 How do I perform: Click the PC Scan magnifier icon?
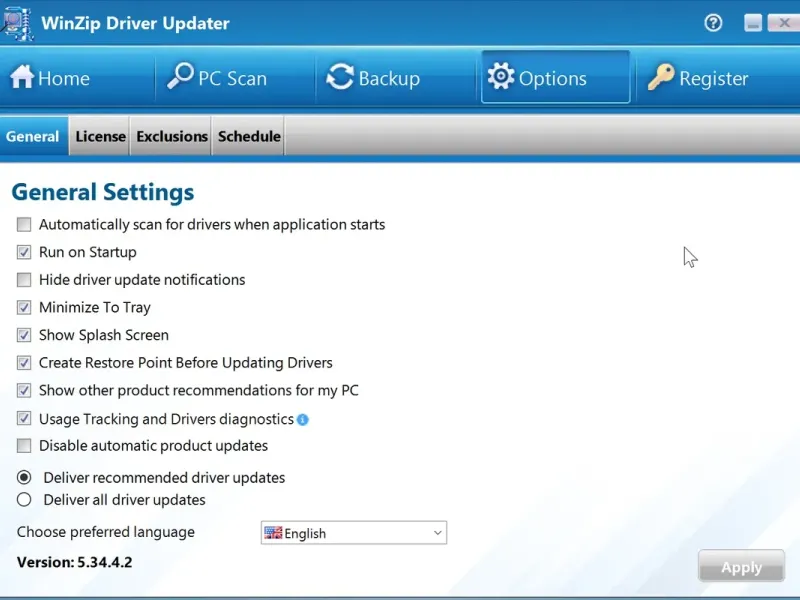(x=181, y=76)
